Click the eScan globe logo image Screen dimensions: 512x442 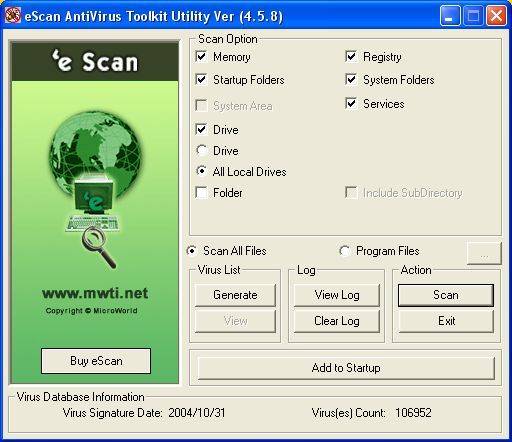(x=95, y=190)
